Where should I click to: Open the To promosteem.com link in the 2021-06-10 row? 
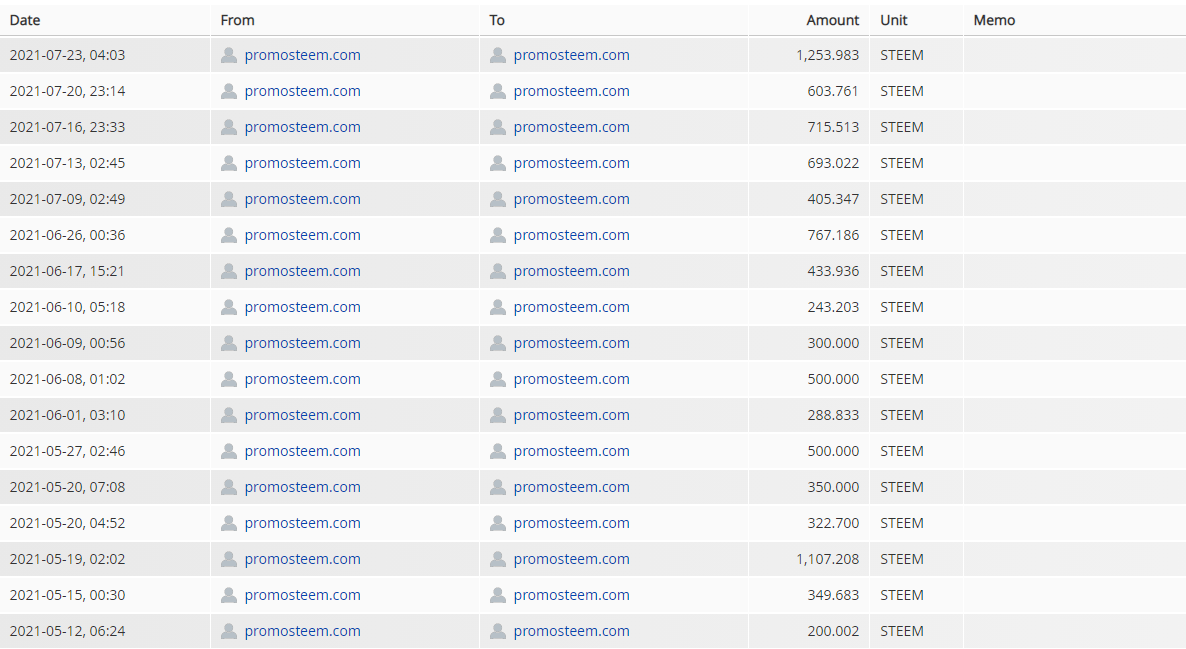(x=571, y=307)
